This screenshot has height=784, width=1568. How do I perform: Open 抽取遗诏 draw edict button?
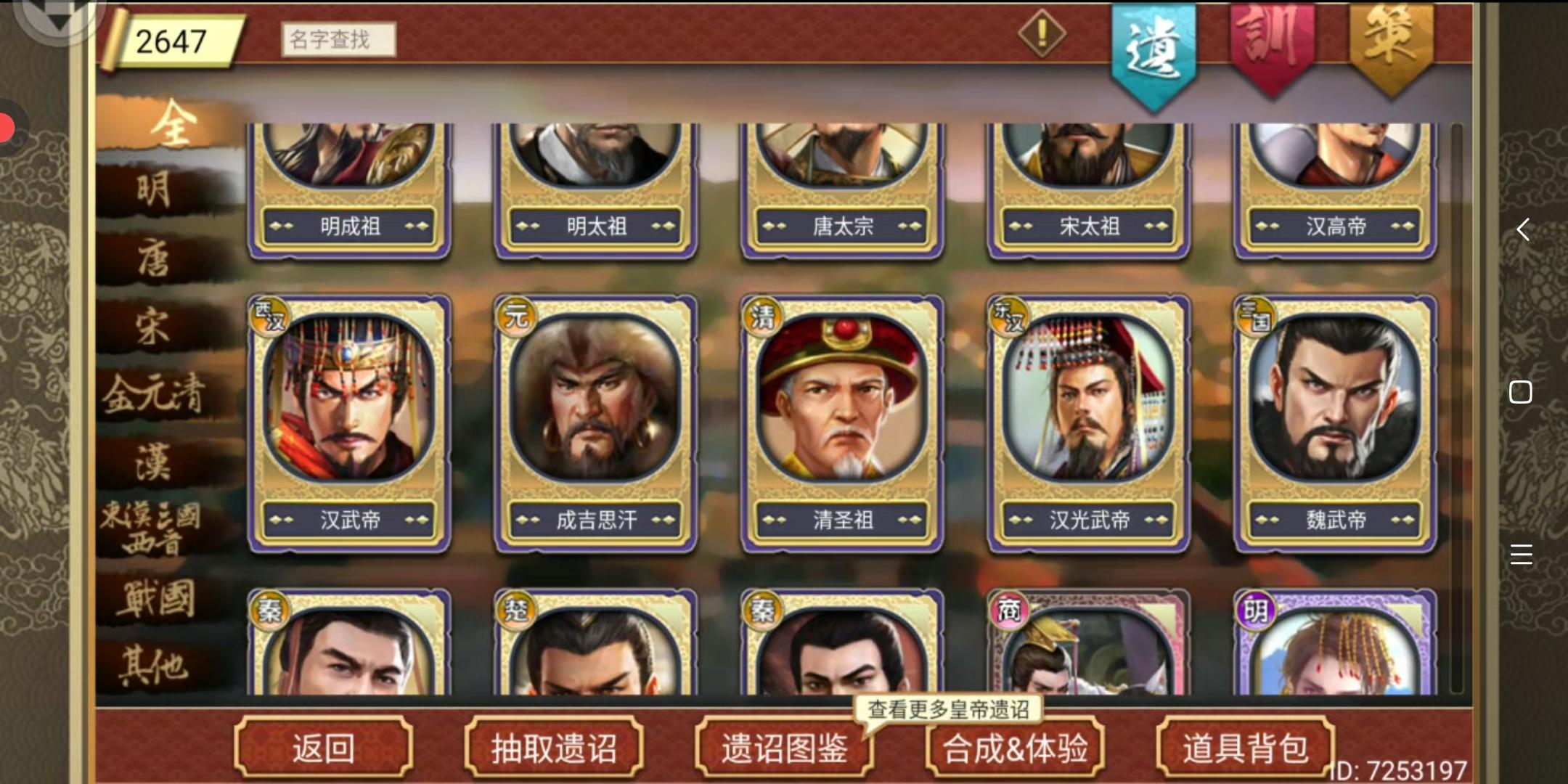(x=554, y=748)
